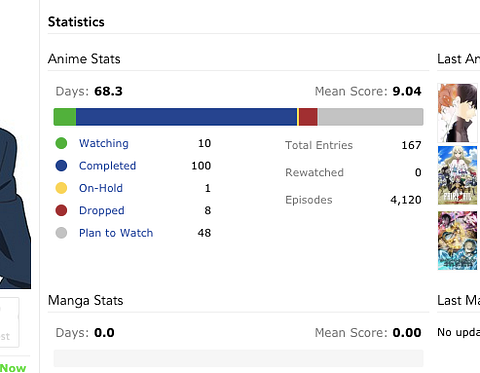Image resolution: width=480 pixels, height=373 pixels.
Task: Click the yellow On-Hold status circle
Action: pyautogui.click(x=61, y=188)
